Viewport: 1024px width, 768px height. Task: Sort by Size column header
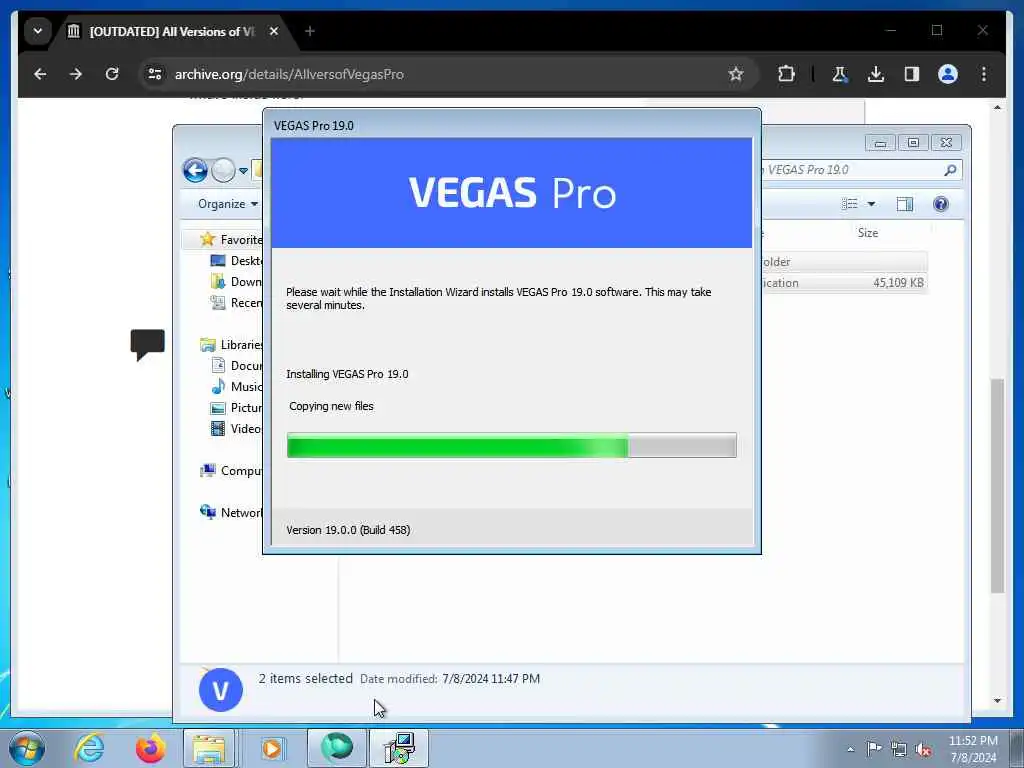(868, 232)
